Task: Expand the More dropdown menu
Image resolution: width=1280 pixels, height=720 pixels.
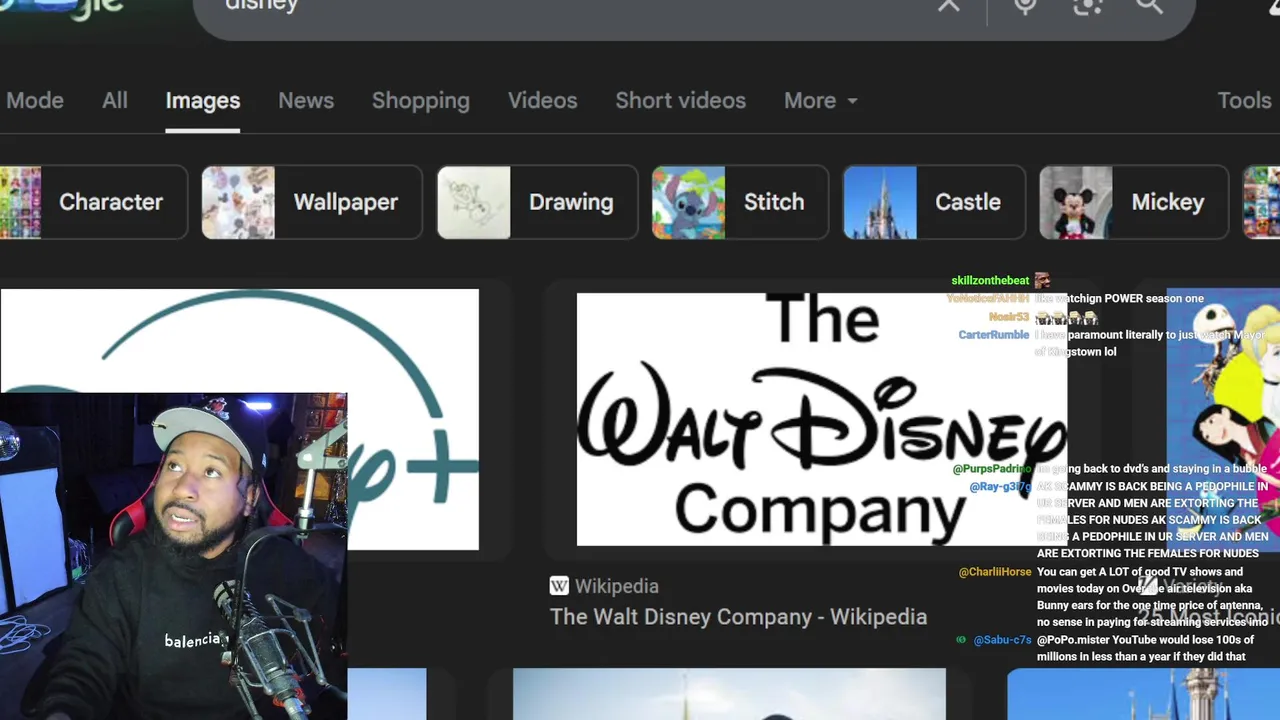Action: (x=820, y=101)
